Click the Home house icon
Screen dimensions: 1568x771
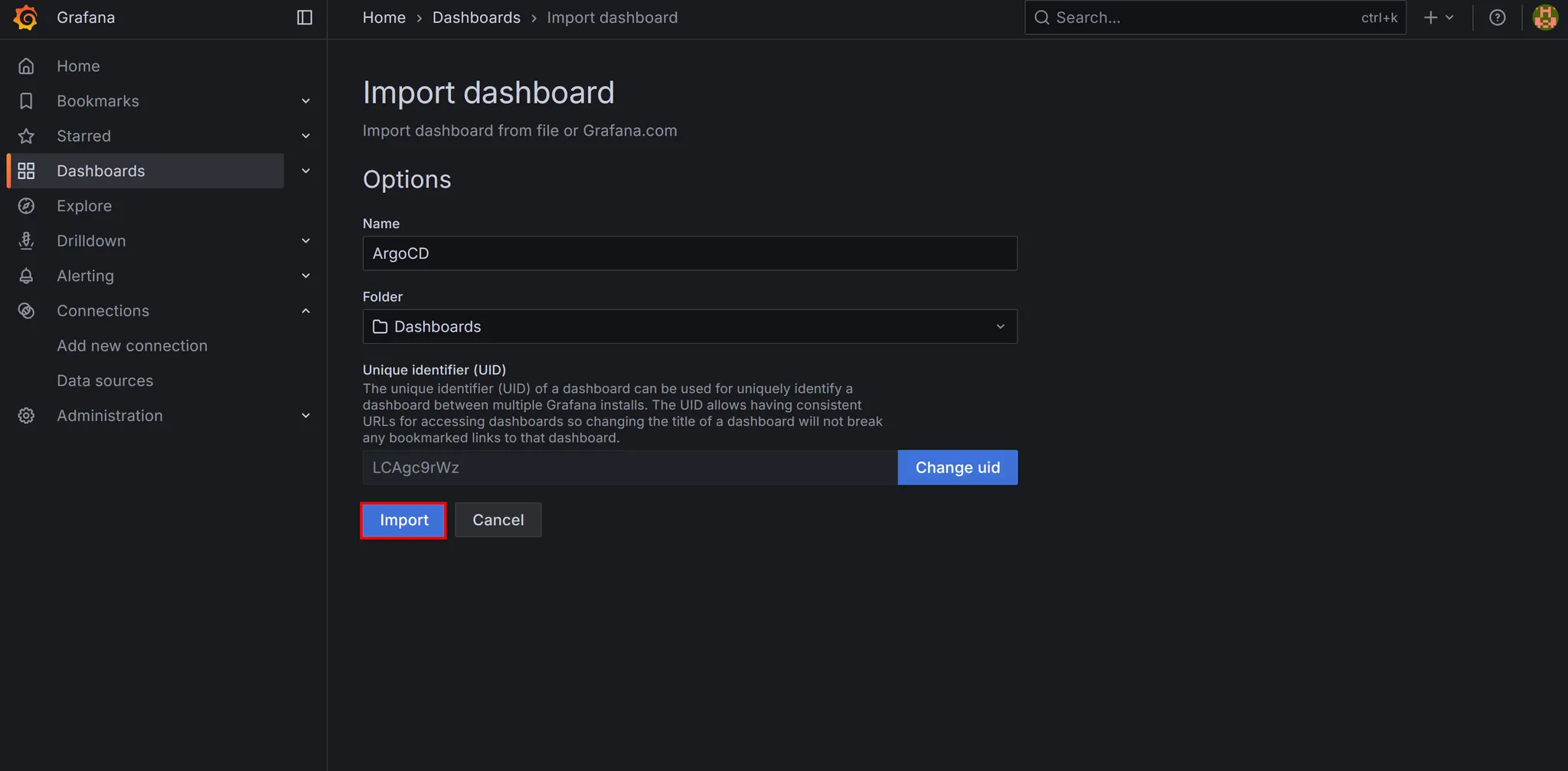pyautogui.click(x=26, y=66)
